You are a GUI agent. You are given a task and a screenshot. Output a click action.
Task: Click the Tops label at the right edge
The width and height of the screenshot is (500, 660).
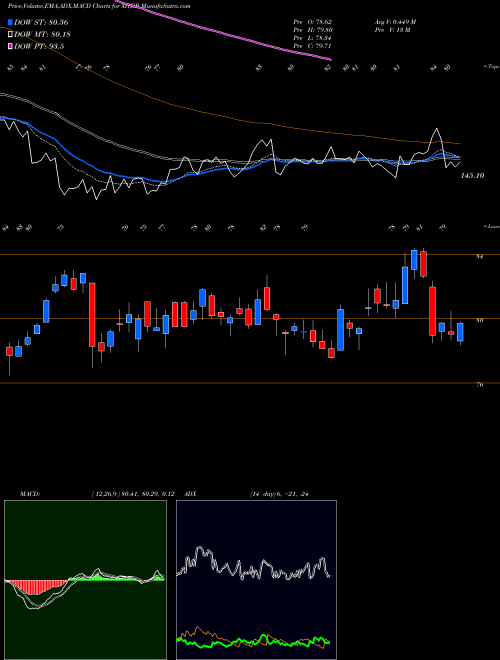click(x=491, y=67)
